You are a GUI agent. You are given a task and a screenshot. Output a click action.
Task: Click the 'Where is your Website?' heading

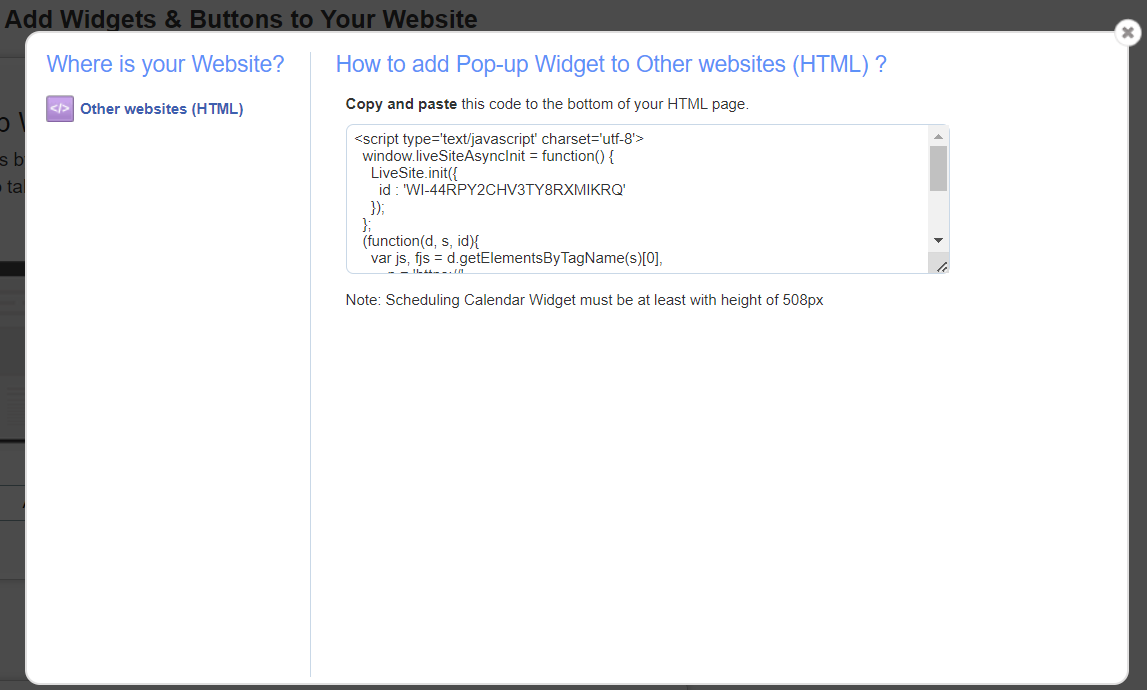pyautogui.click(x=165, y=64)
